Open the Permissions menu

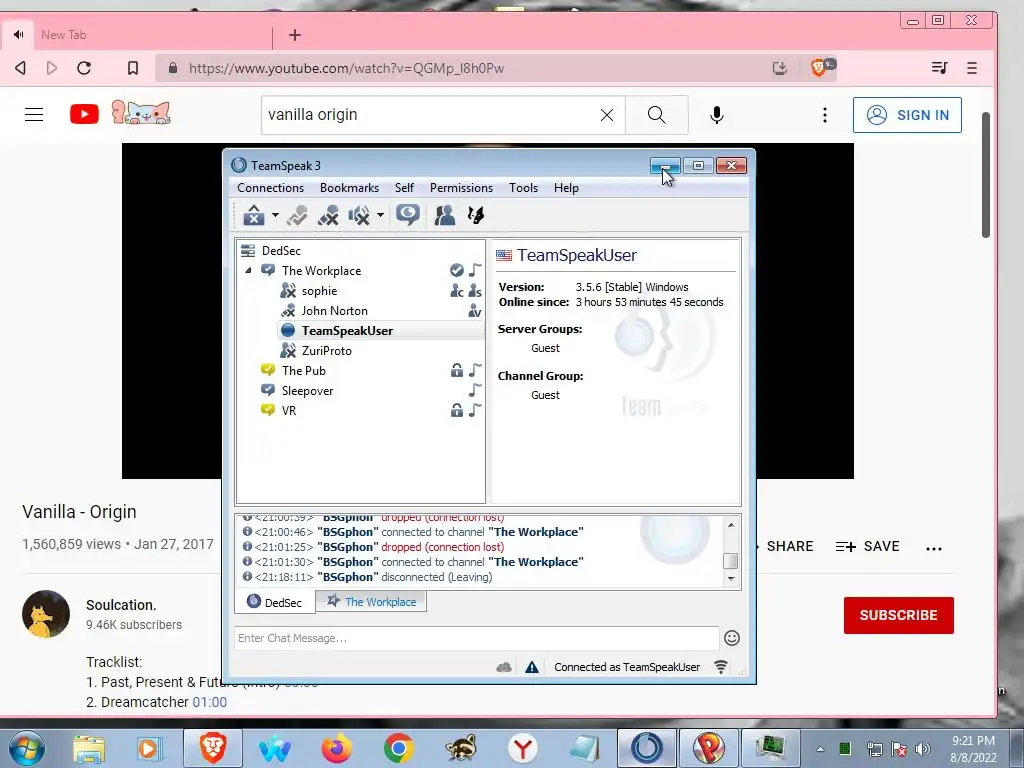461,187
